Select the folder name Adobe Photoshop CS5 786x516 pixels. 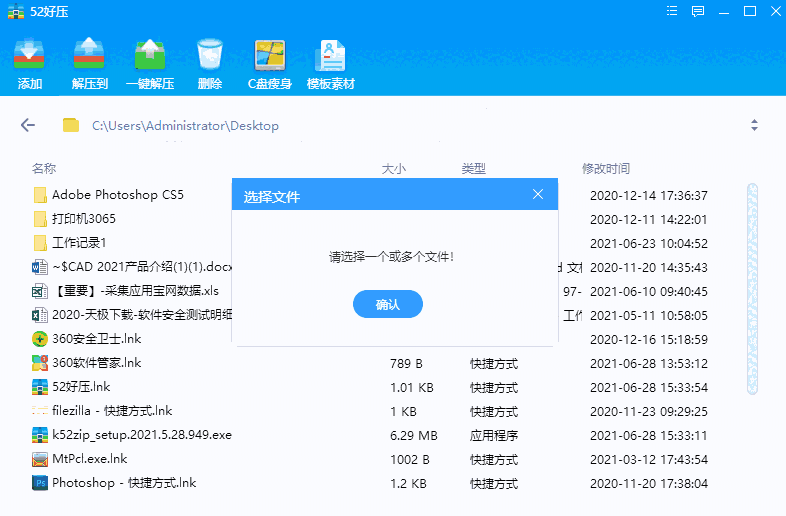[x=118, y=195]
